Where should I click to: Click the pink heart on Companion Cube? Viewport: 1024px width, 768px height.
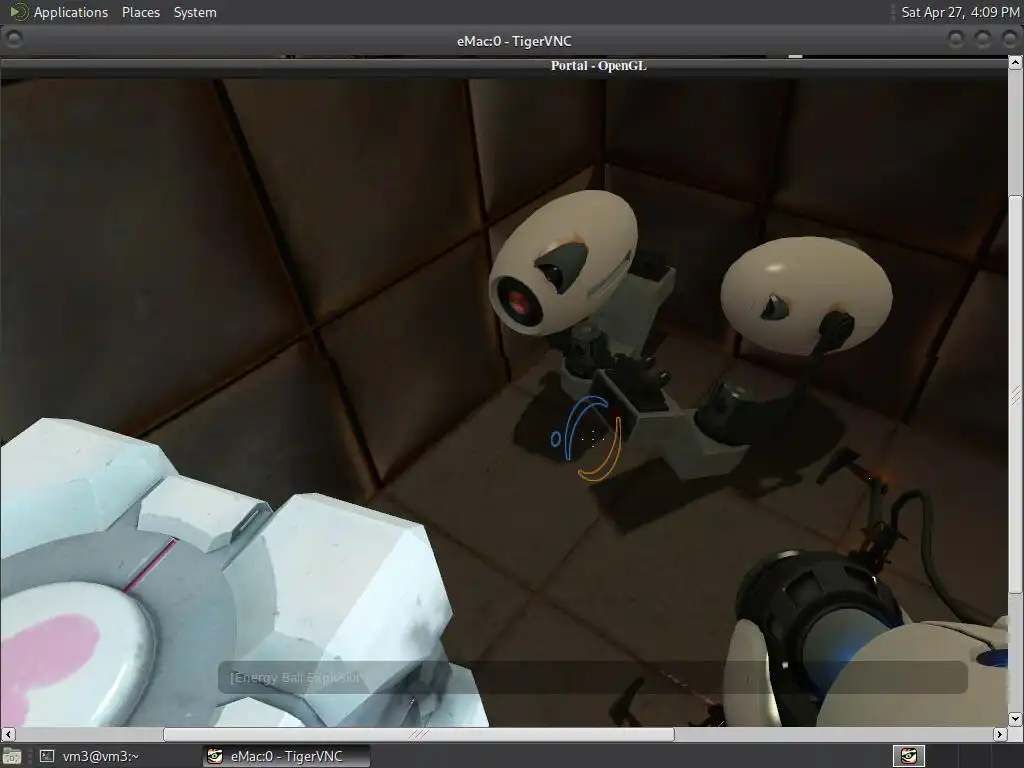[x=46, y=666]
